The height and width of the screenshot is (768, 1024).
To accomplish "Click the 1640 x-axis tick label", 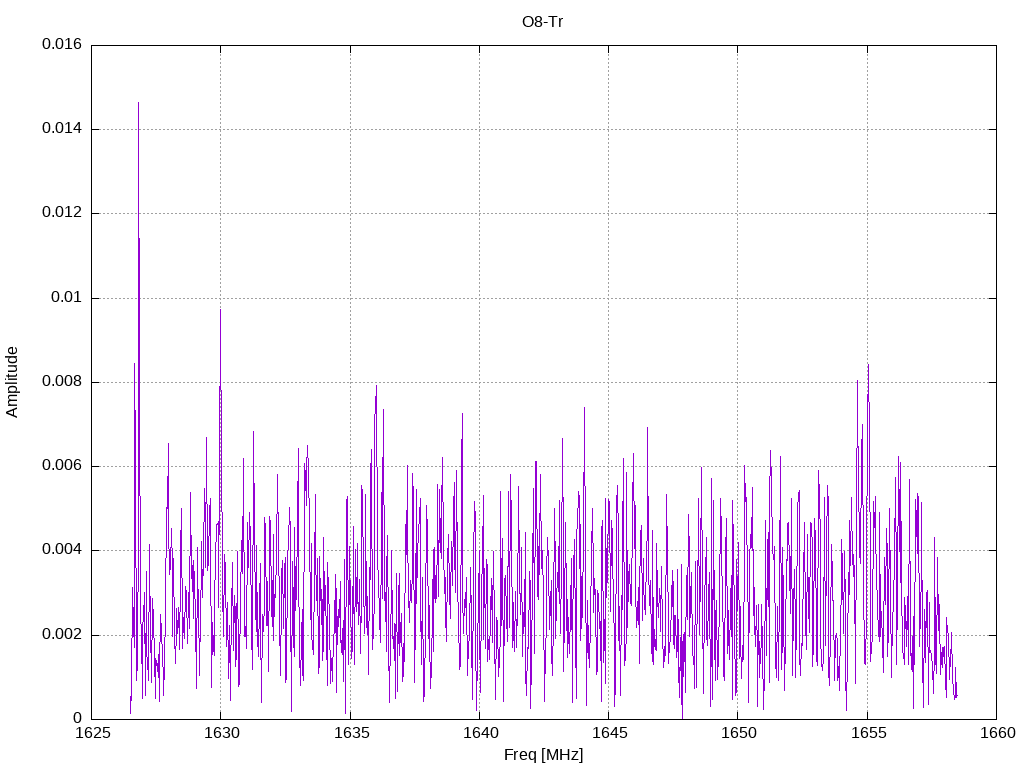I will 479,733.
